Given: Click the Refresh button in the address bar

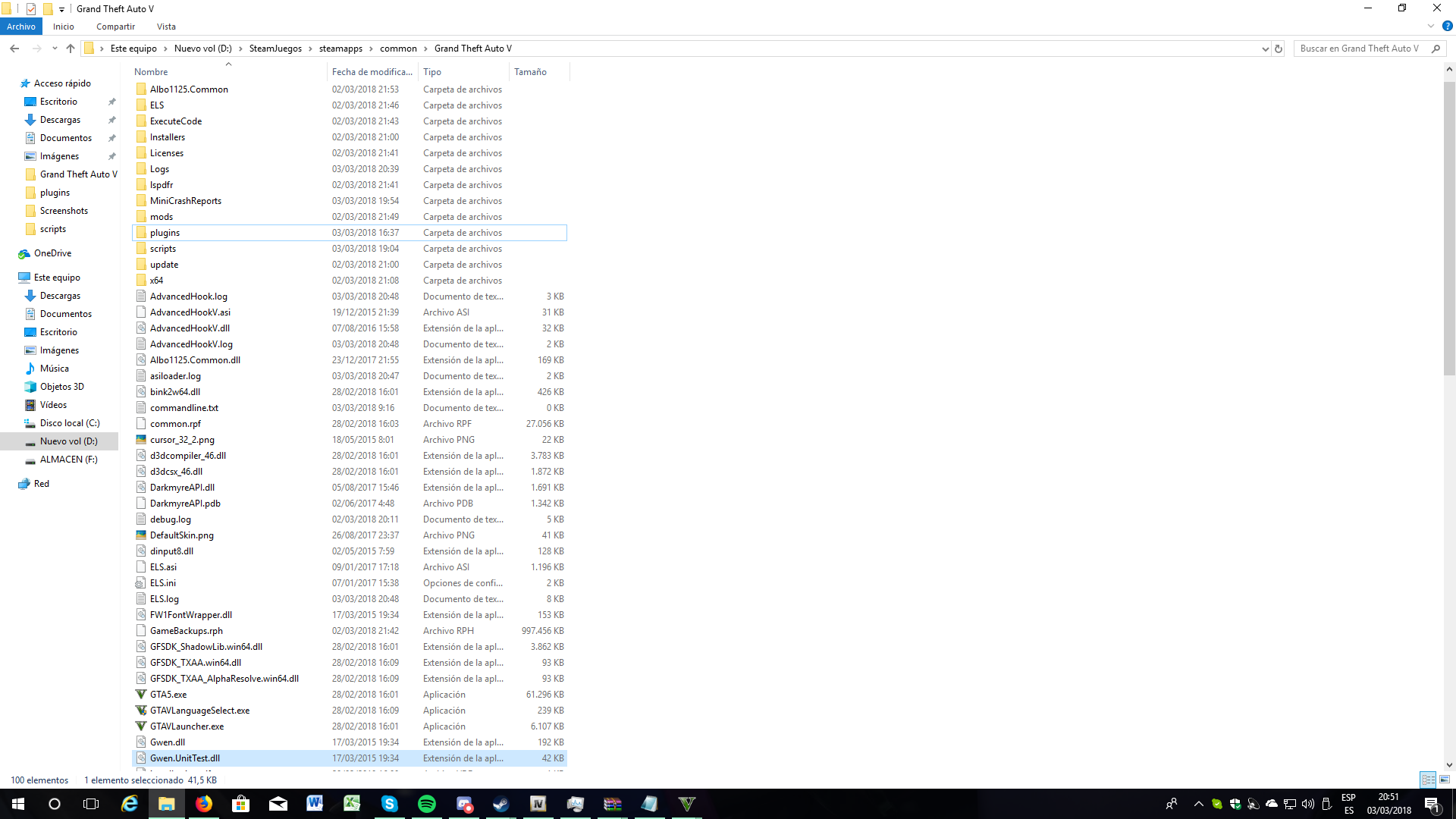Looking at the screenshot, I should 1279,49.
